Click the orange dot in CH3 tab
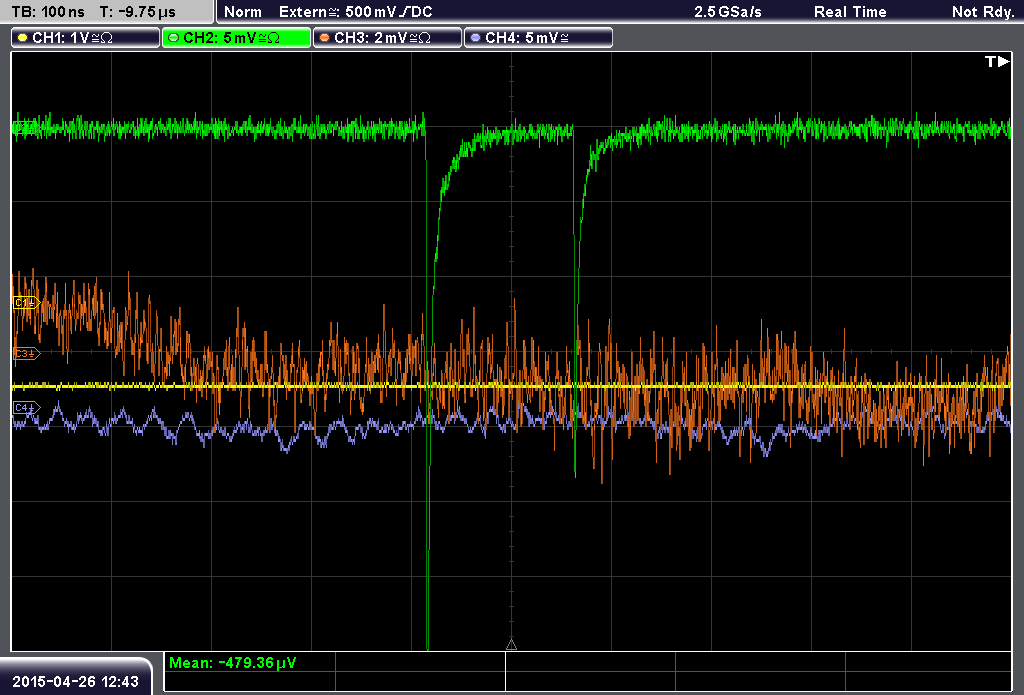Viewport: 1024px width, 695px height. [325, 38]
